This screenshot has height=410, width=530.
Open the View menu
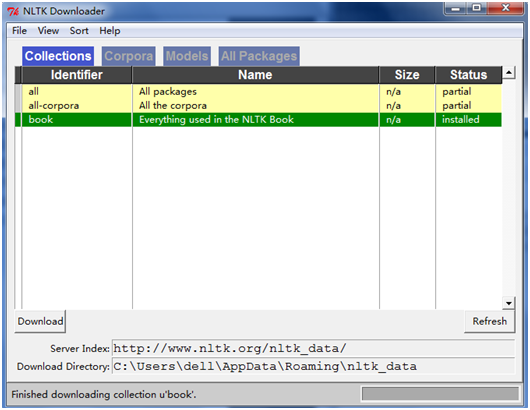(48, 31)
